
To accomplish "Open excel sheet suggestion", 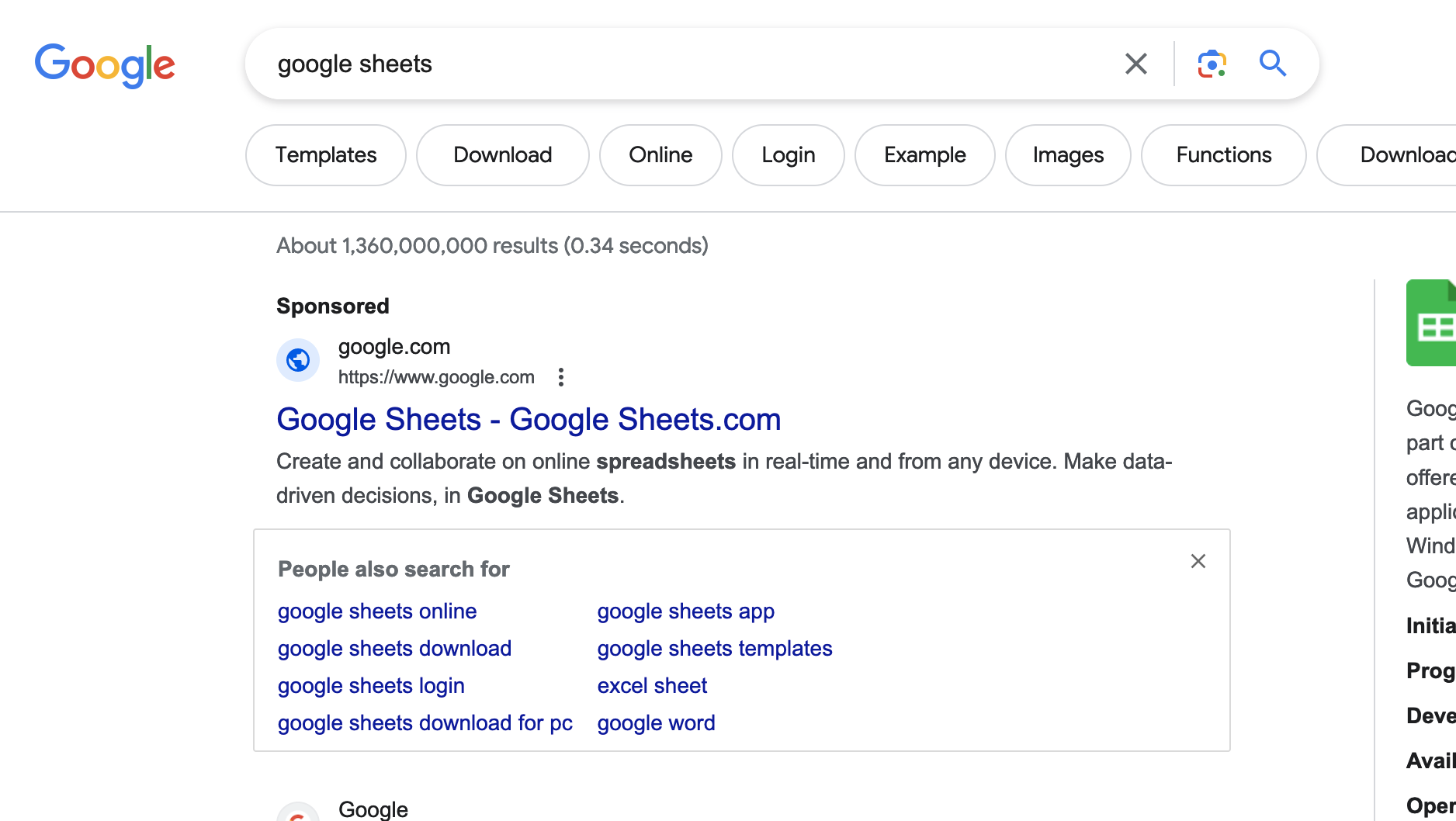I will [x=652, y=686].
